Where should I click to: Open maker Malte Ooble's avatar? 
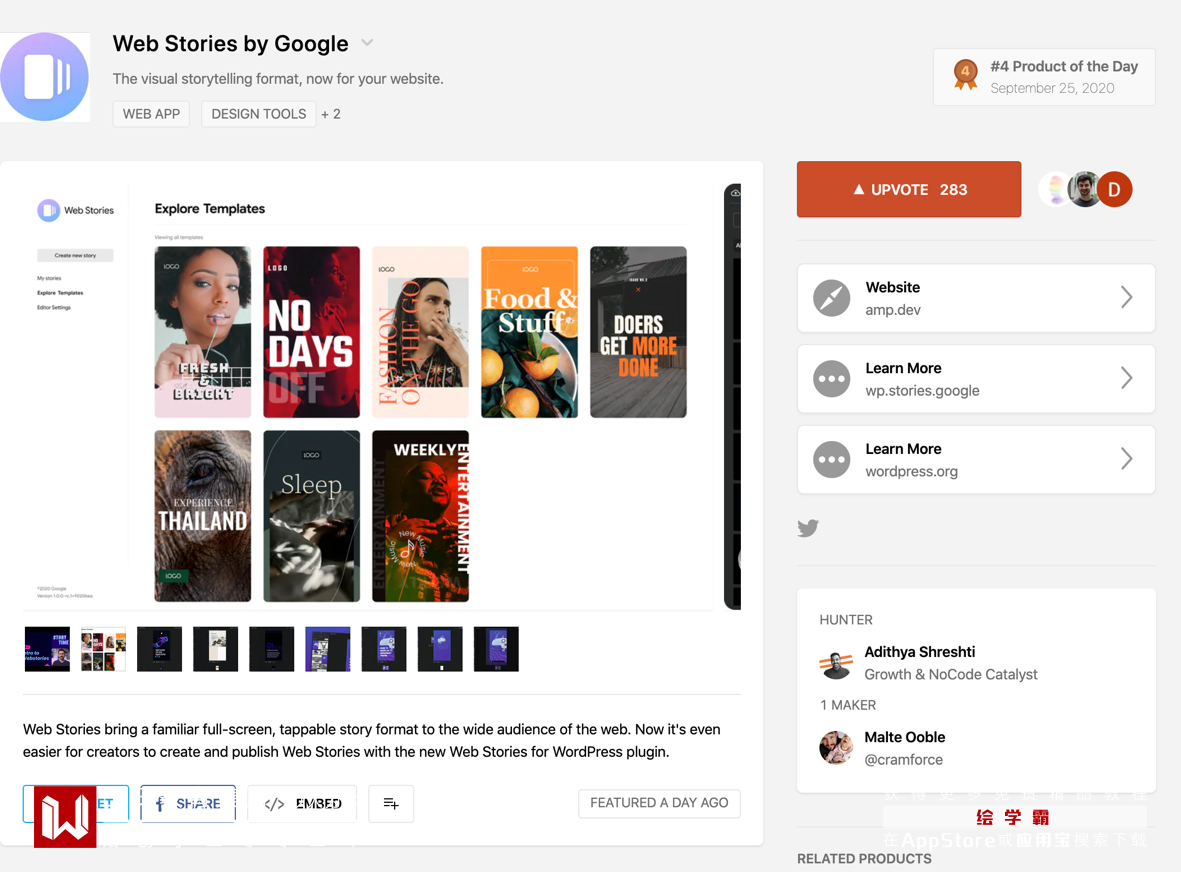(835, 748)
